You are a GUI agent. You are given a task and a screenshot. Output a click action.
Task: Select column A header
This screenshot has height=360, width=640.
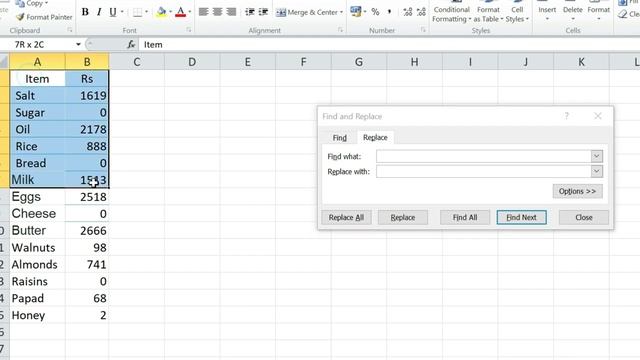[37, 62]
